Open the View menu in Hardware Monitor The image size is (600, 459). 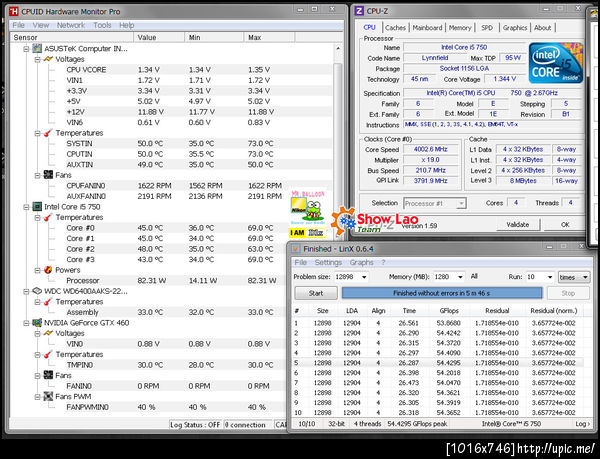pyautogui.click(x=41, y=25)
